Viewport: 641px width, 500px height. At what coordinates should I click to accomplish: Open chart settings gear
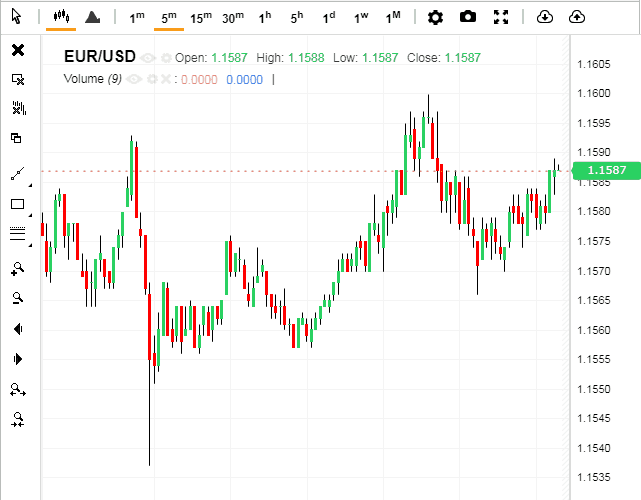435,17
